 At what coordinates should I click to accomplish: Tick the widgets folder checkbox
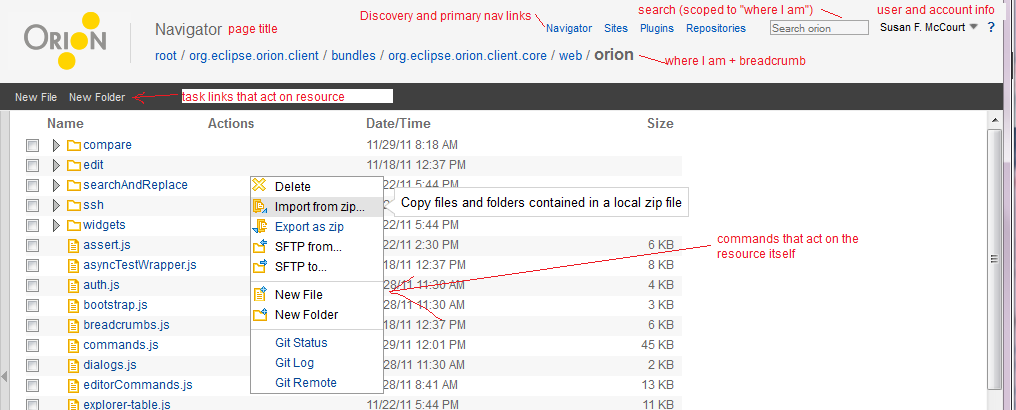point(32,226)
